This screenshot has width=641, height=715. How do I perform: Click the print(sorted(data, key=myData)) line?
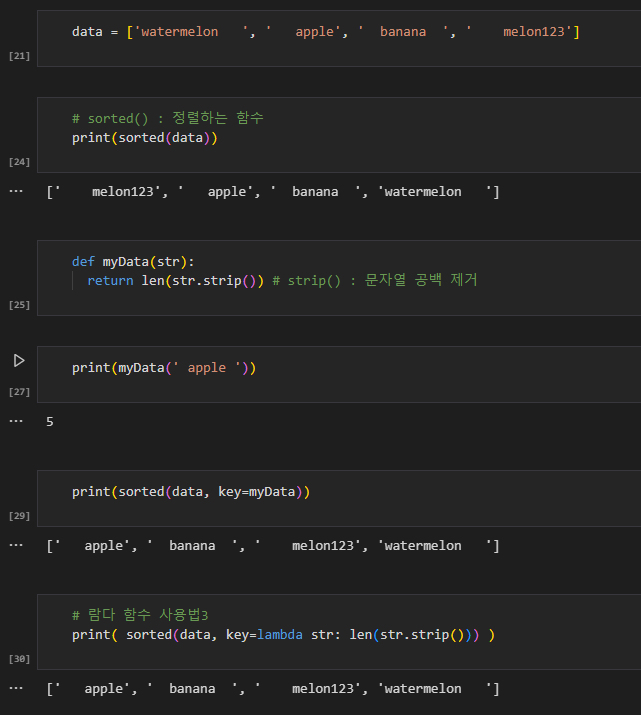(x=191, y=492)
